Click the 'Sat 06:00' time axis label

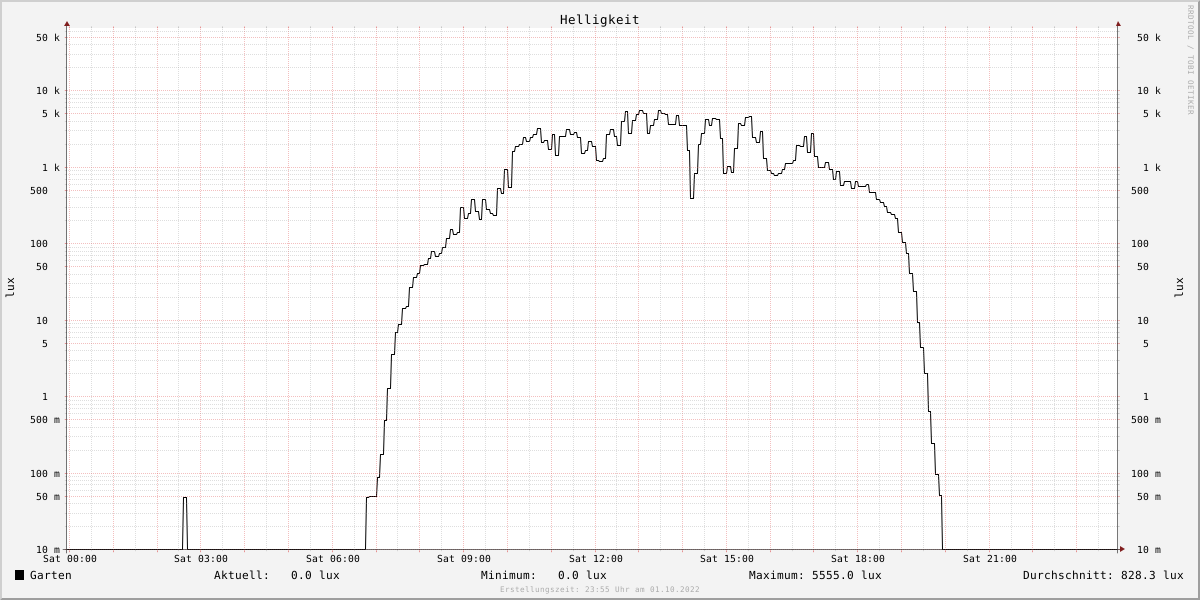point(333,559)
